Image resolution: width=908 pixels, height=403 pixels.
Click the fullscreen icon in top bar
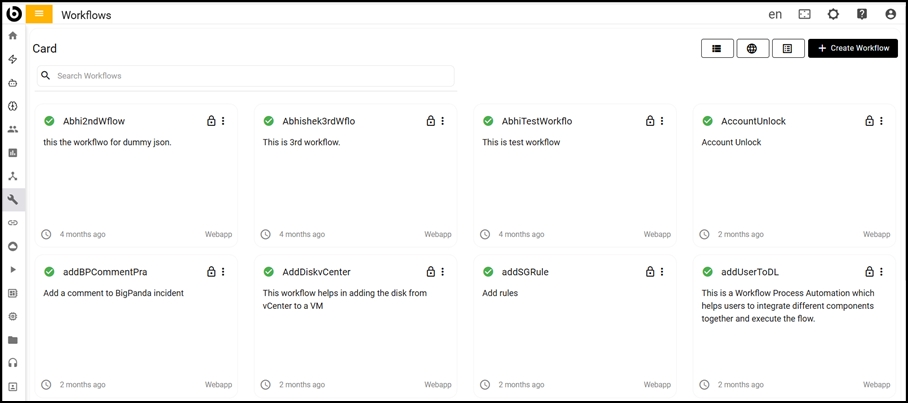(x=804, y=14)
